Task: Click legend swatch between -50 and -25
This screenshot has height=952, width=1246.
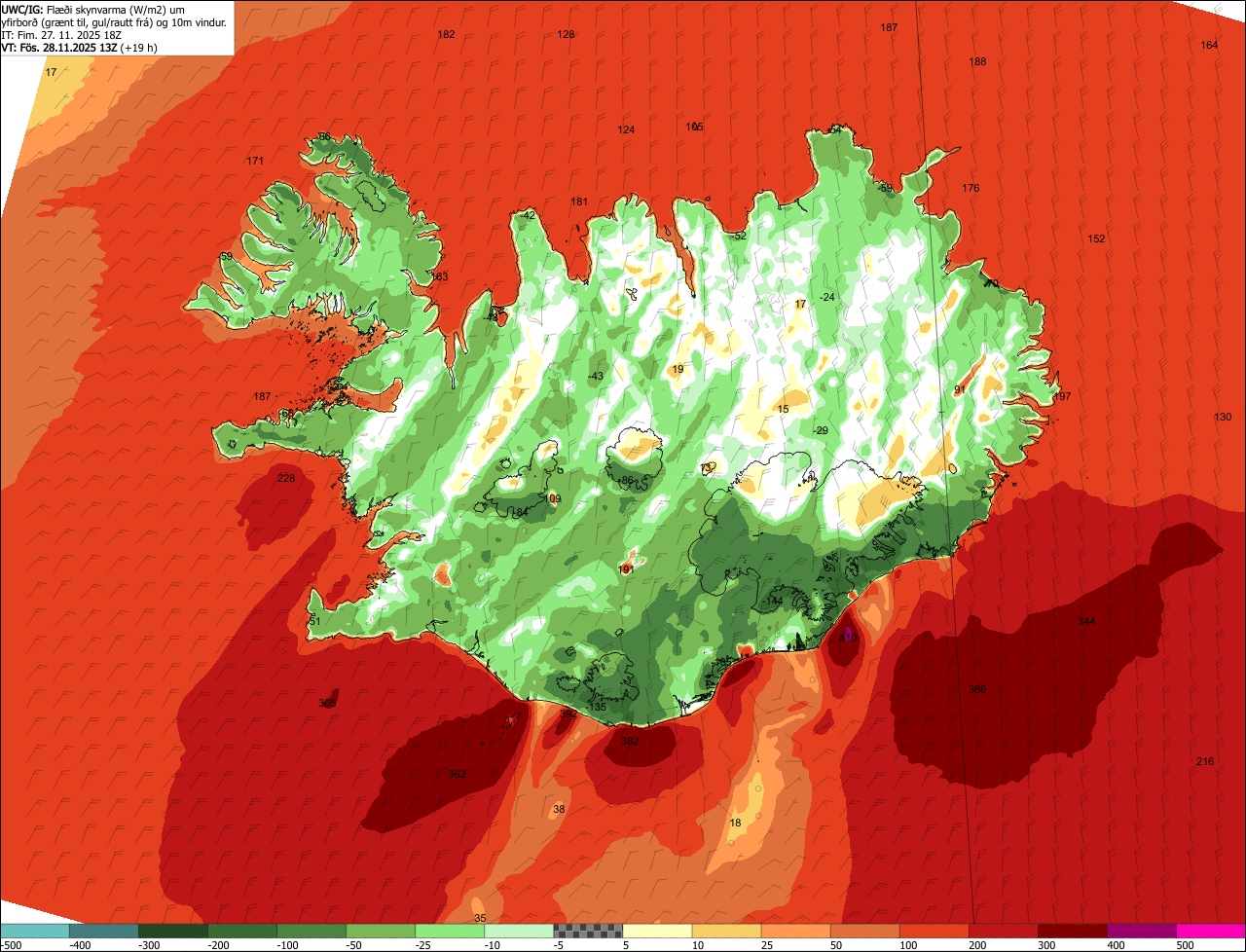Action: [x=381, y=931]
